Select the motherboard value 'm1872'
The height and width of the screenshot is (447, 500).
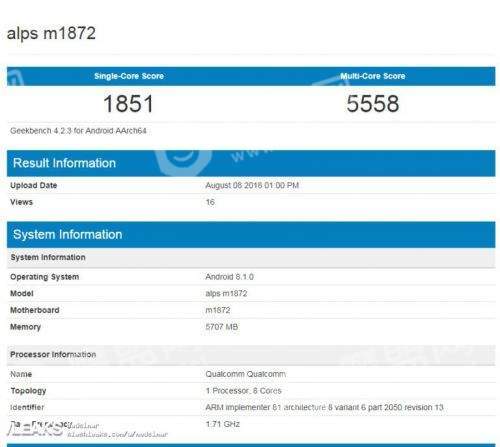218,310
